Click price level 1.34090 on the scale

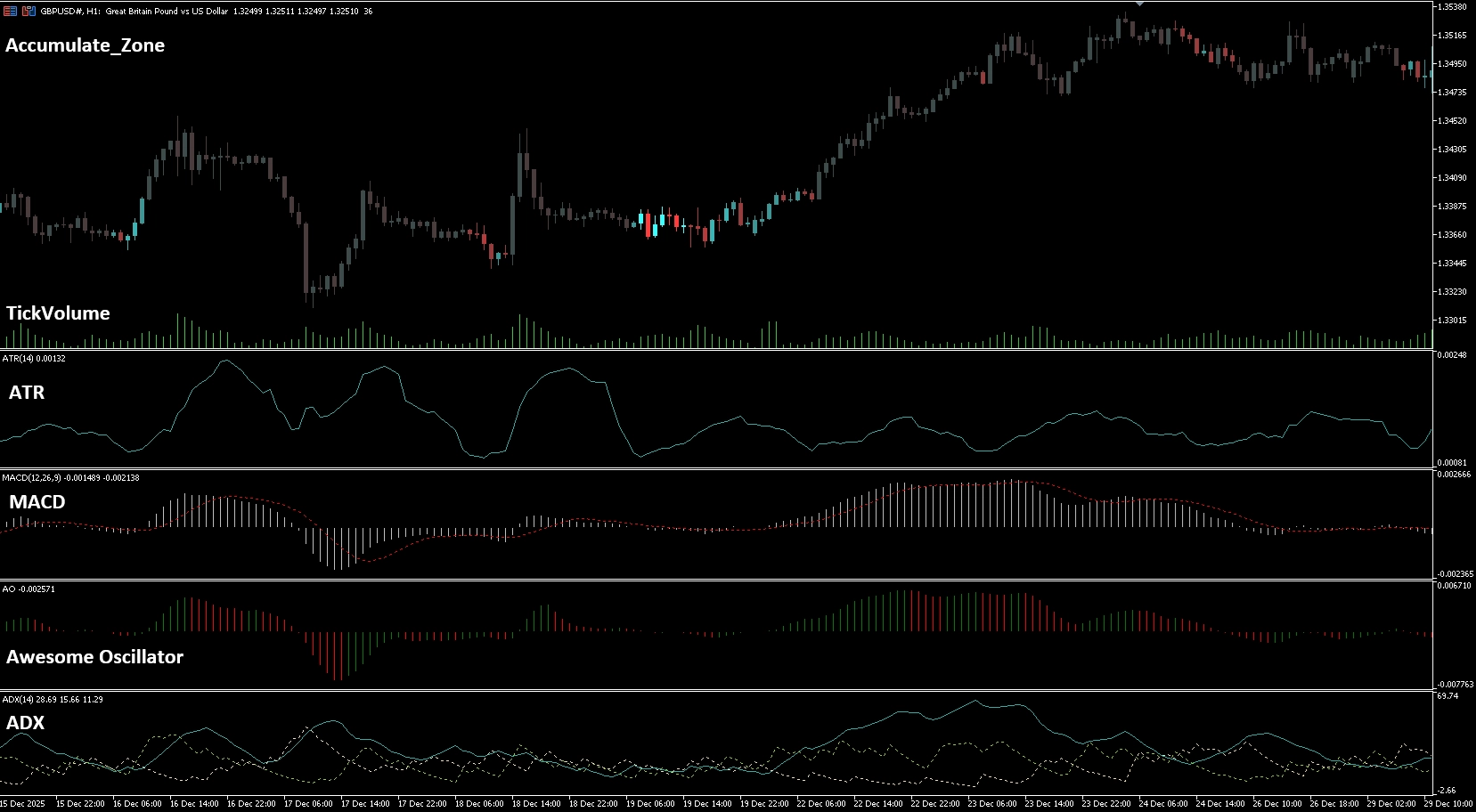(x=1452, y=178)
